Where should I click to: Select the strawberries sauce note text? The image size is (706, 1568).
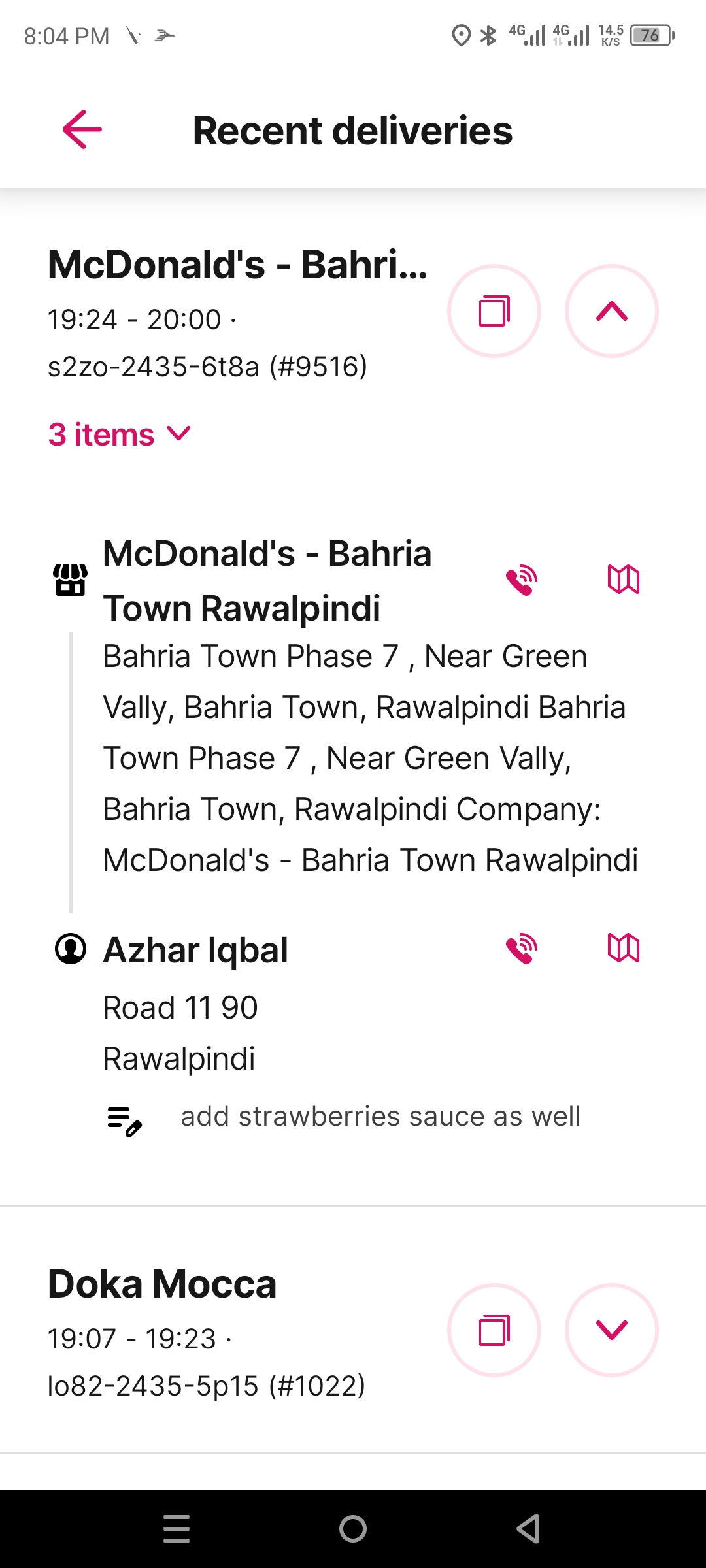tap(380, 1117)
